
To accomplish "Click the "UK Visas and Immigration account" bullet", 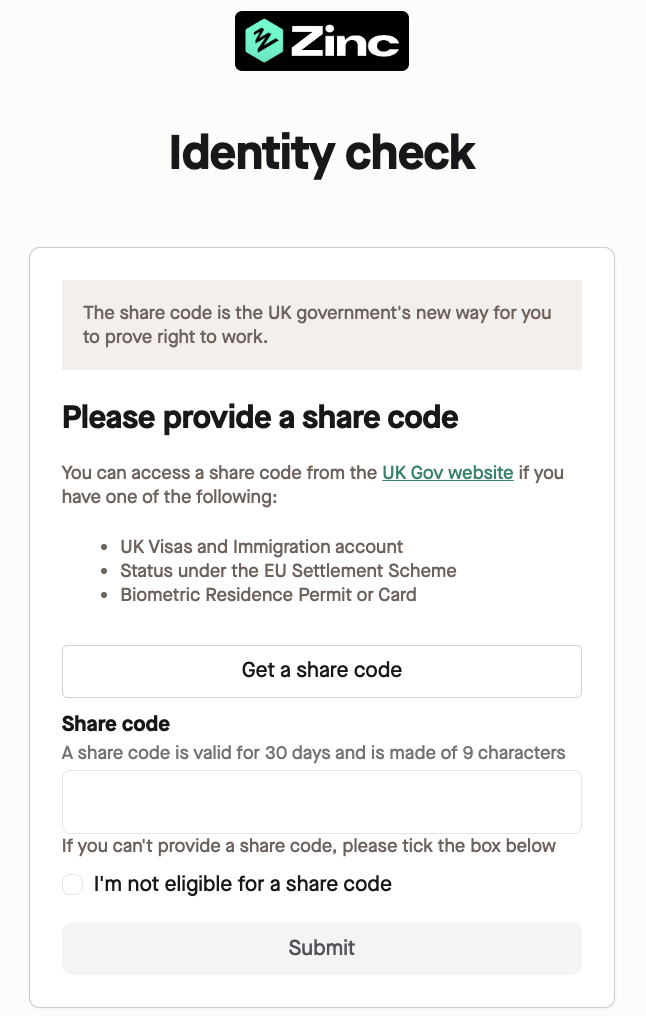I will click(x=261, y=547).
